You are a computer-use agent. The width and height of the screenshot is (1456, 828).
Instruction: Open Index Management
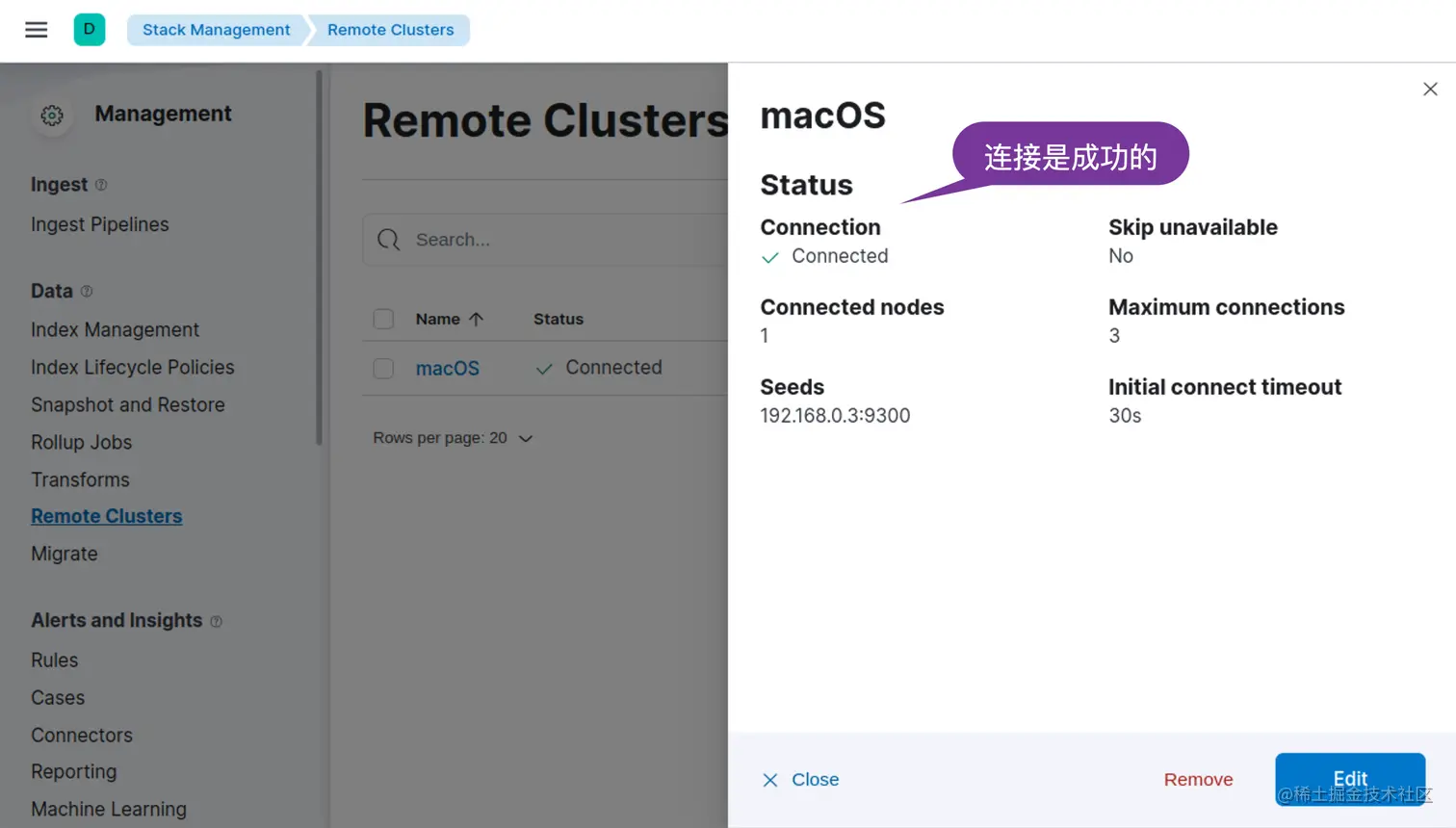115,329
